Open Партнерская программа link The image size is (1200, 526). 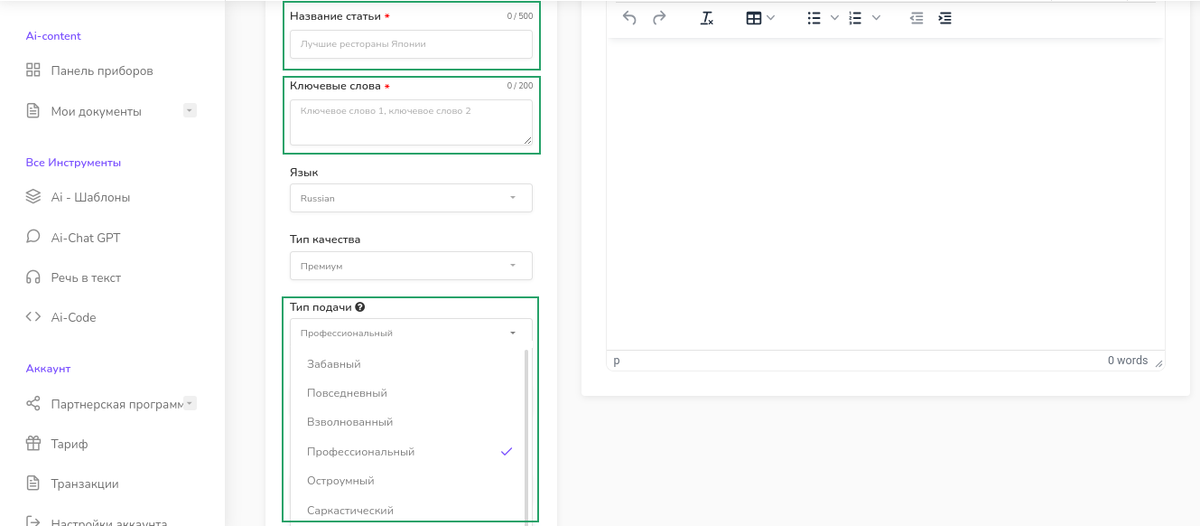(117, 404)
